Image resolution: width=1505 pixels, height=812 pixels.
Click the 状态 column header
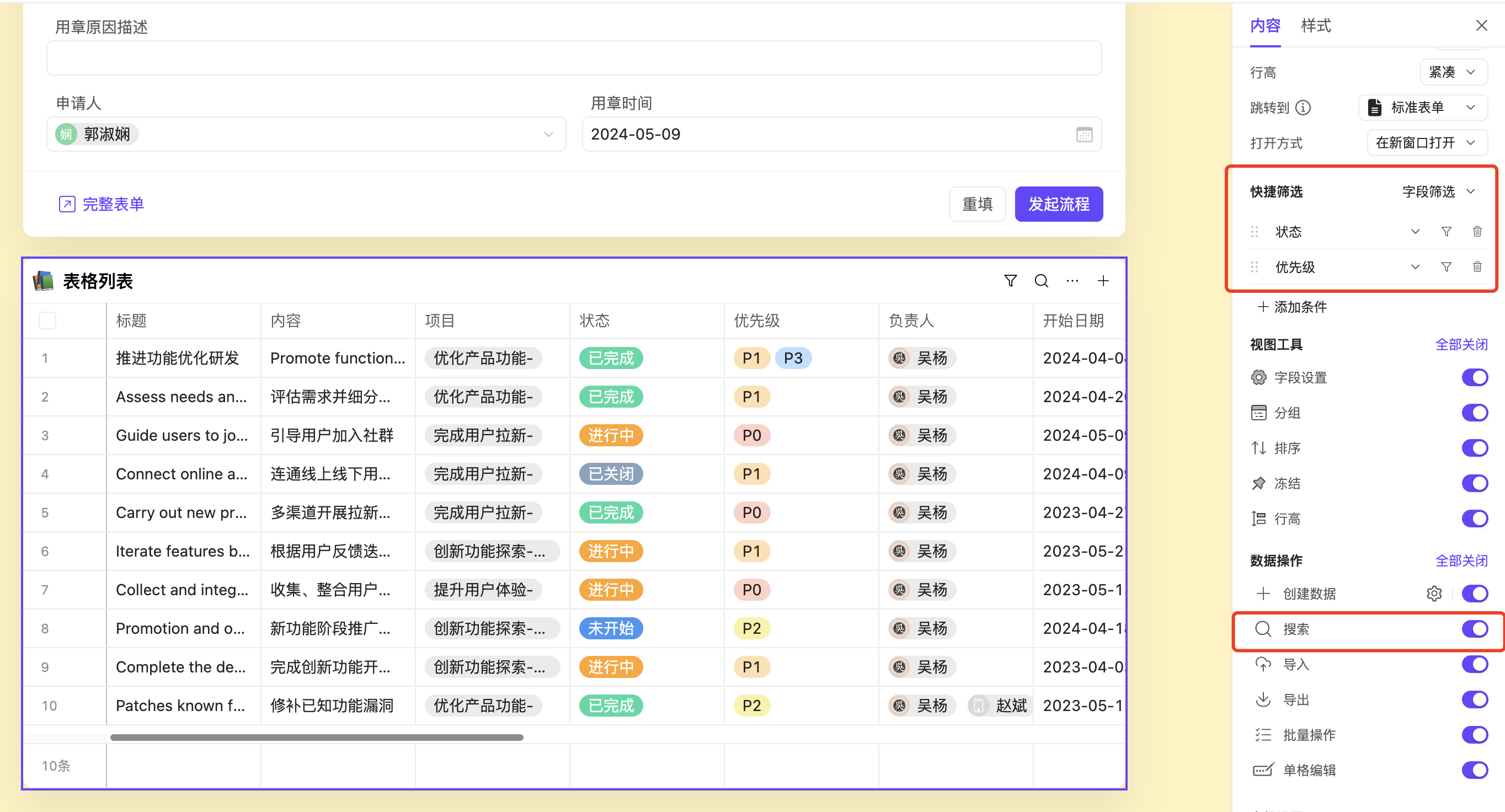click(x=646, y=320)
